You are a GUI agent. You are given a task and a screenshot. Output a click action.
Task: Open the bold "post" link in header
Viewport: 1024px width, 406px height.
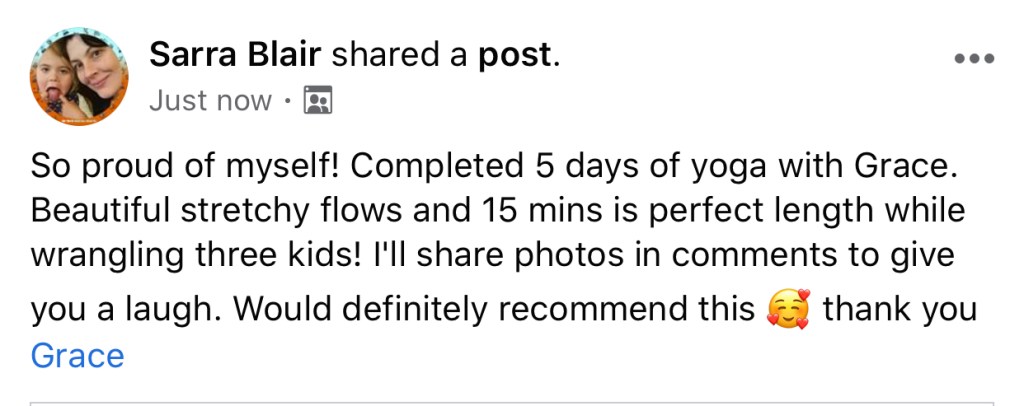click(x=516, y=55)
